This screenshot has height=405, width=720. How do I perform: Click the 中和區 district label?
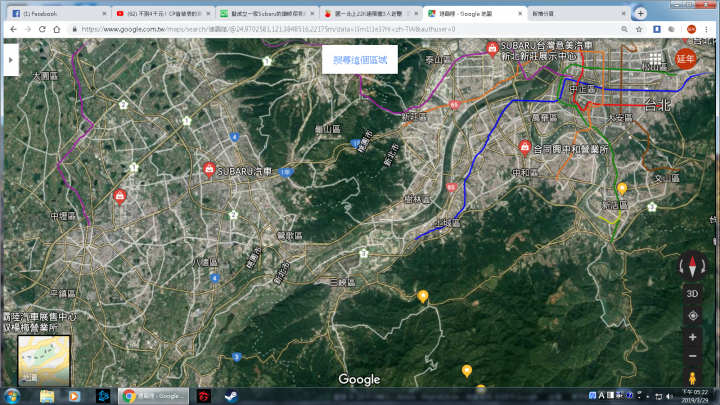(x=525, y=173)
